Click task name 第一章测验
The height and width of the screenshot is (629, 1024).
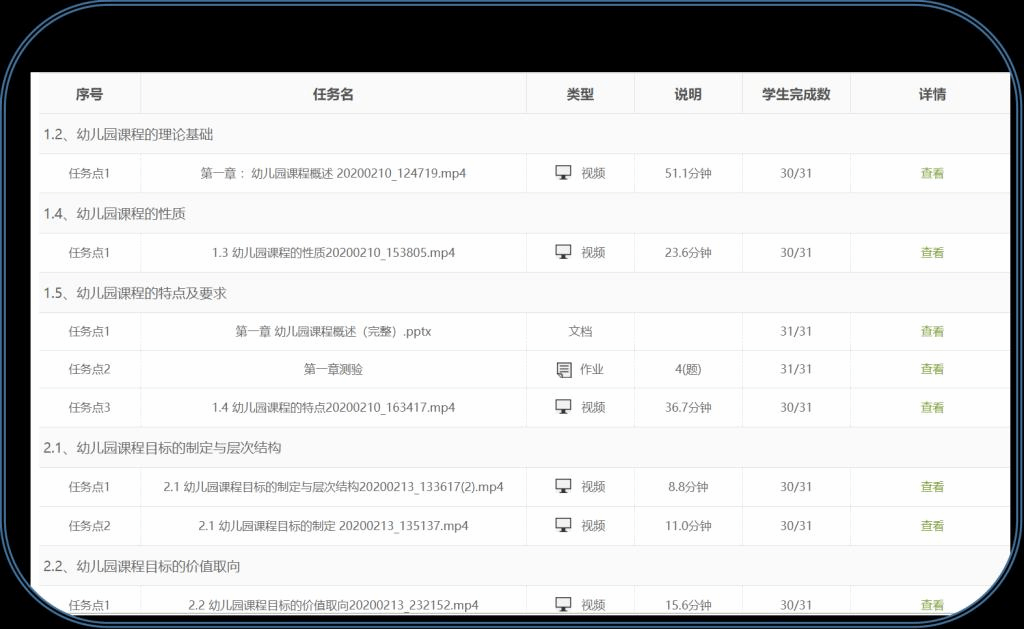[x=333, y=369]
